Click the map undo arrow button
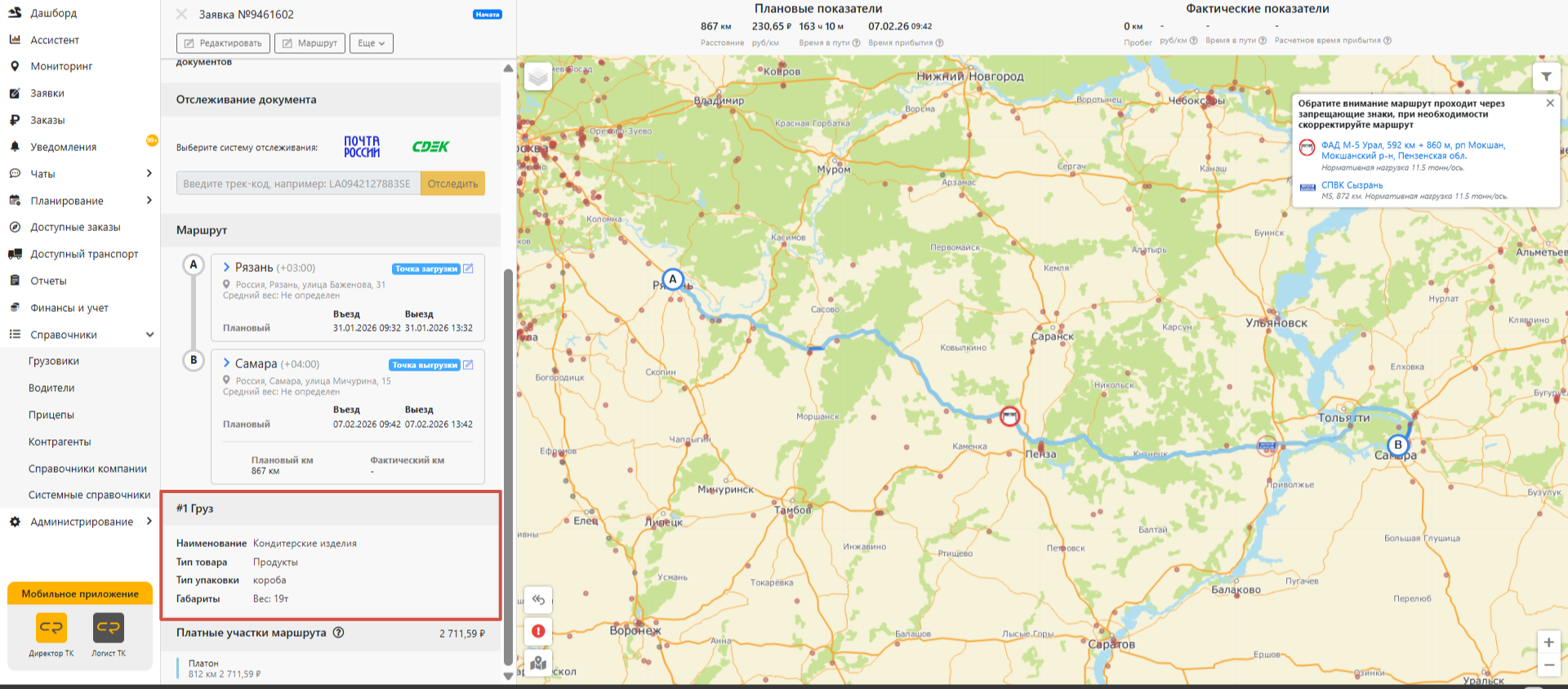Screen dimensions: 1568x689 (x=538, y=600)
